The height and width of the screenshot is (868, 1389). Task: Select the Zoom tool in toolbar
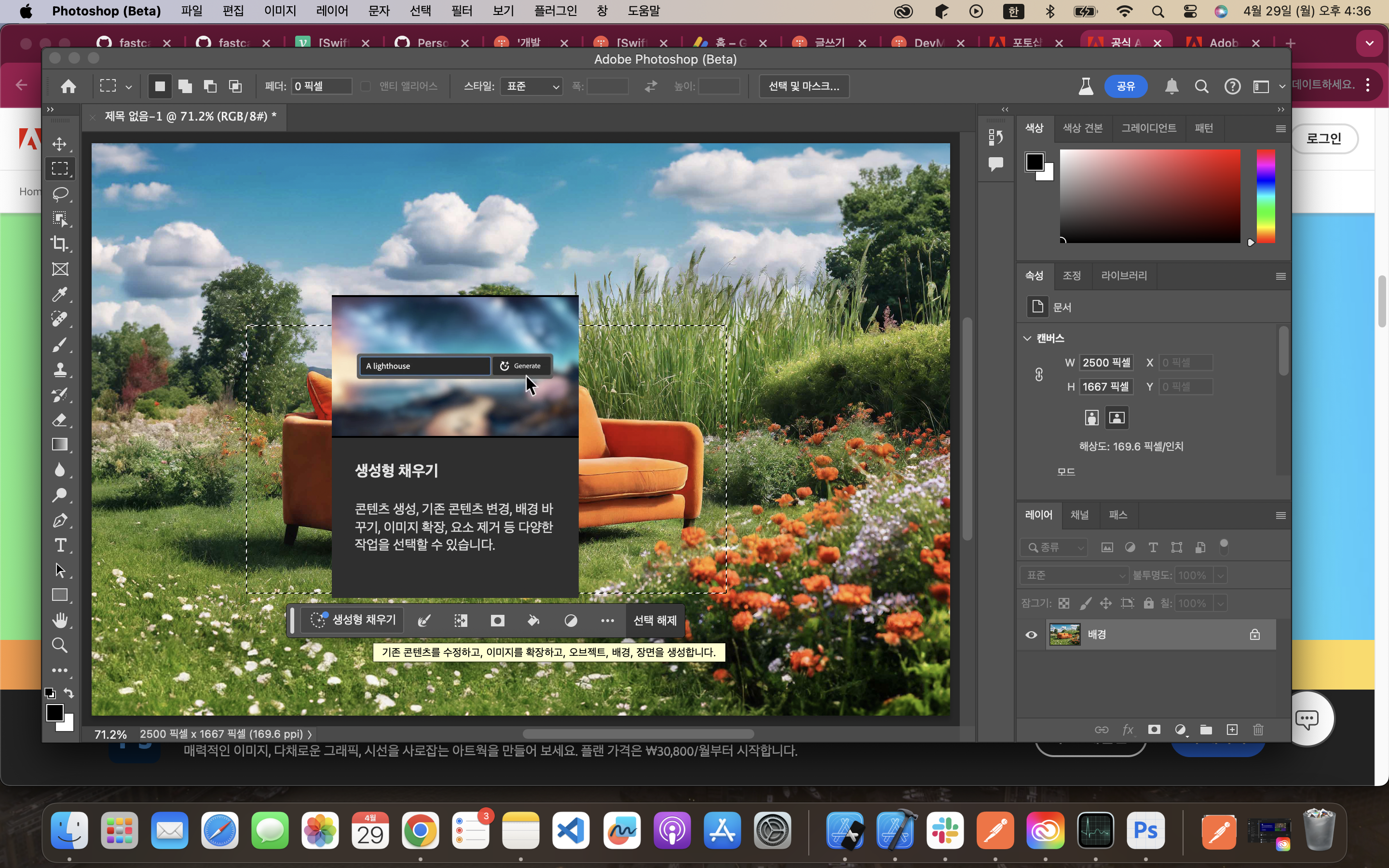point(60,645)
